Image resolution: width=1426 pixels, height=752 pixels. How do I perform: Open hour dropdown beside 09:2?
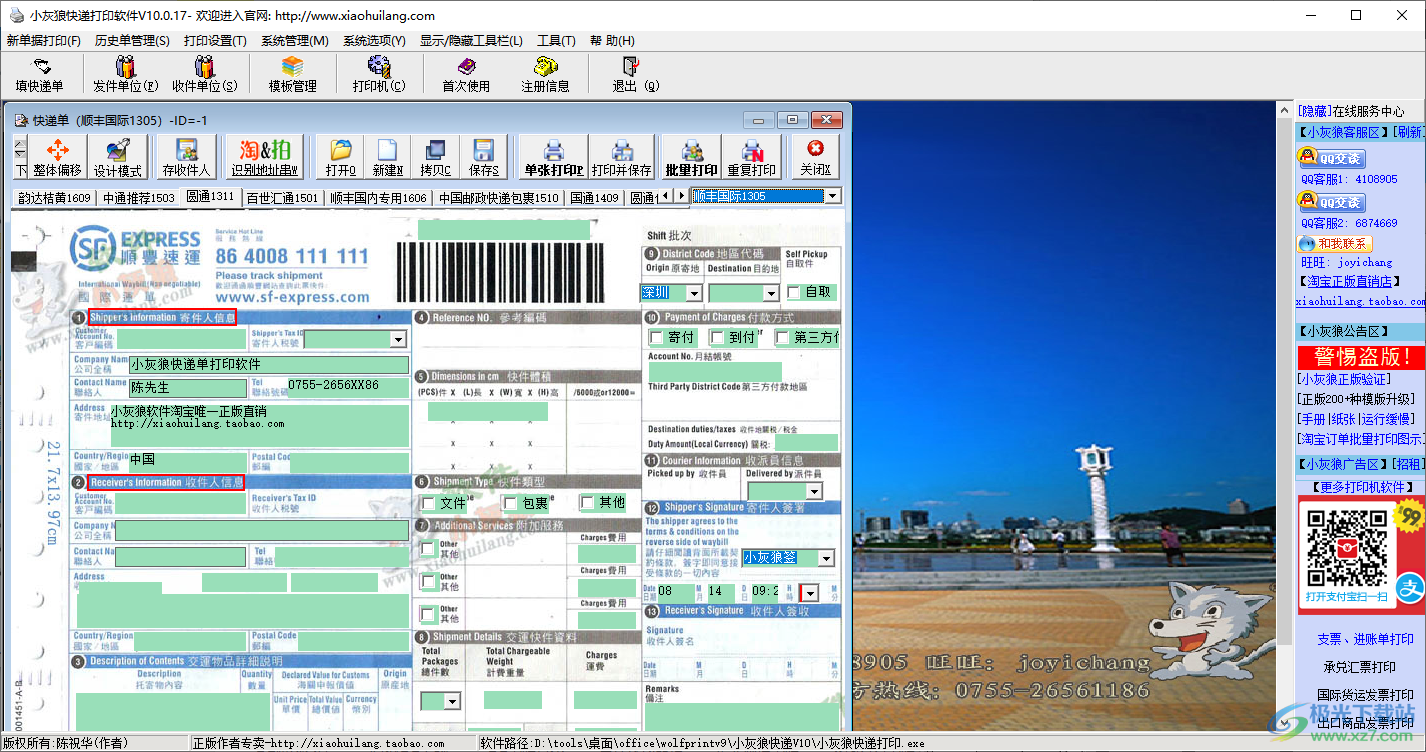click(809, 593)
